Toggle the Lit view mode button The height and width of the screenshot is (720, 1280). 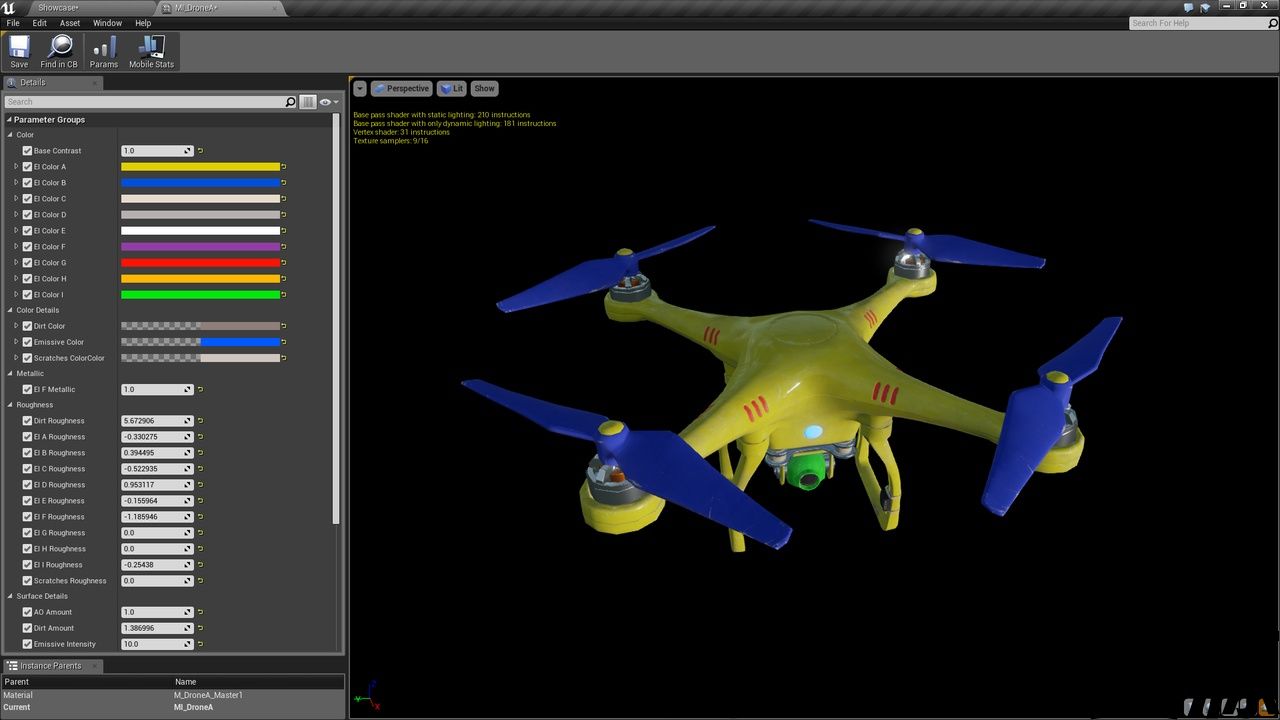point(450,89)
